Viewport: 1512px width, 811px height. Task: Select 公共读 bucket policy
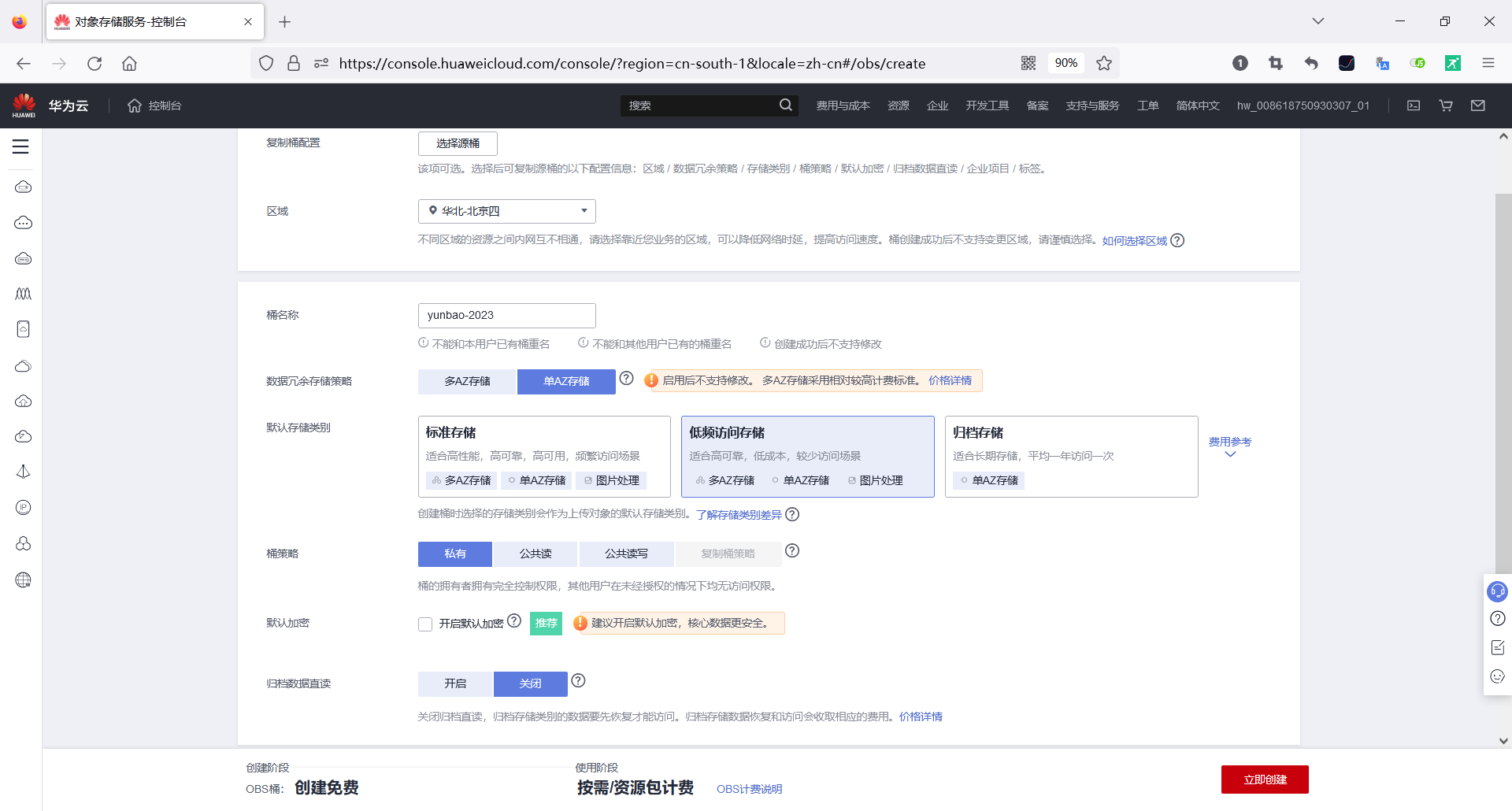point(535,554)
